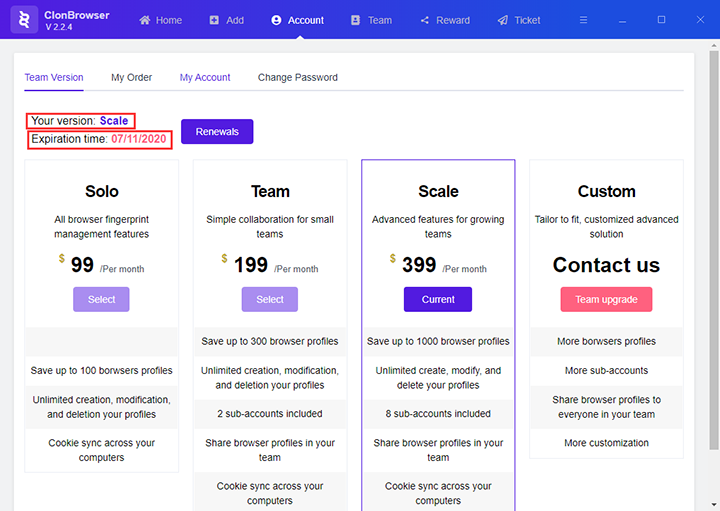This screenshot has width=720, height=511.
Task: Click 'Save up to 300 browser profiles'
Action: [270, 341]
